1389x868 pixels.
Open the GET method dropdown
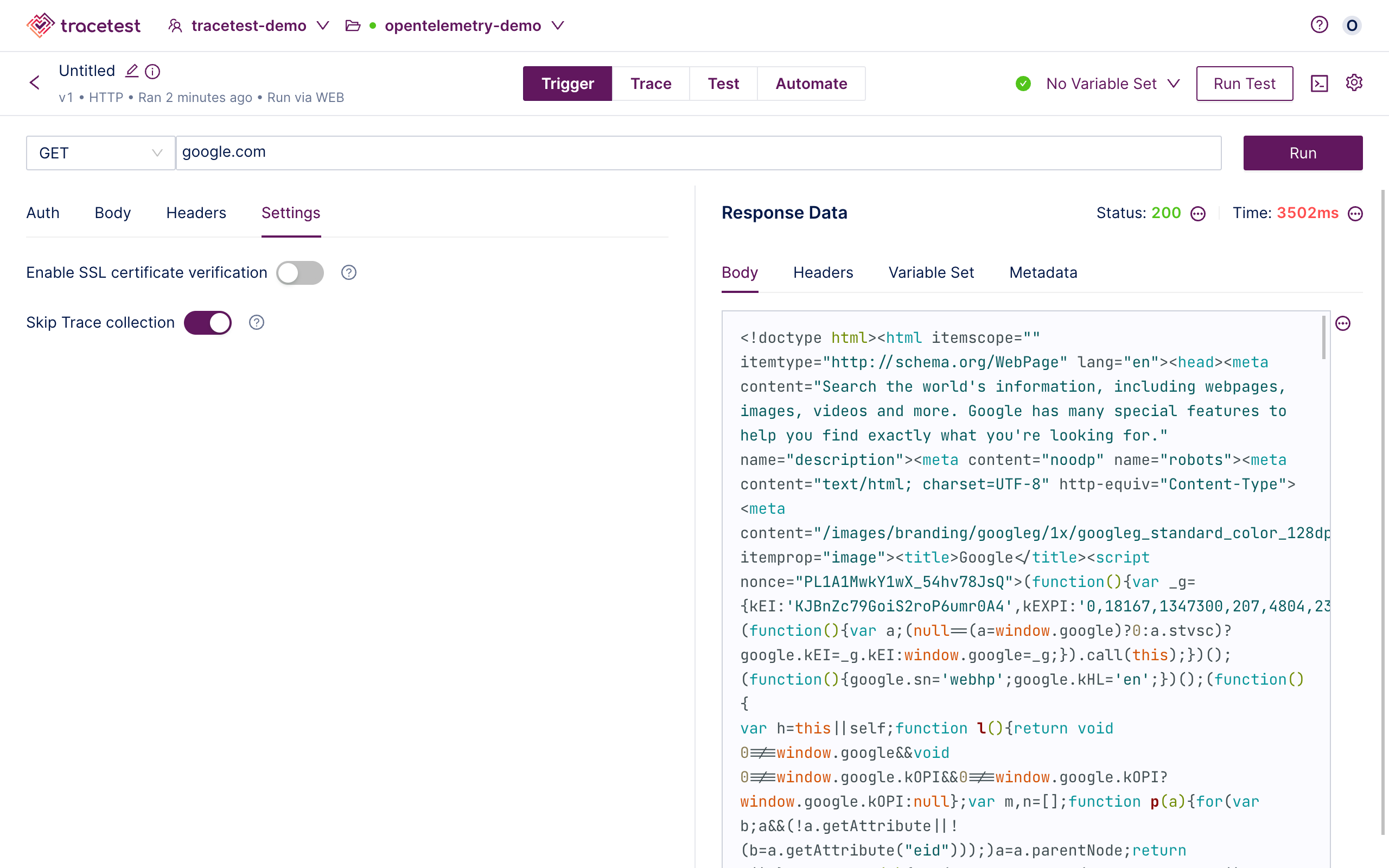pos(100,152)
